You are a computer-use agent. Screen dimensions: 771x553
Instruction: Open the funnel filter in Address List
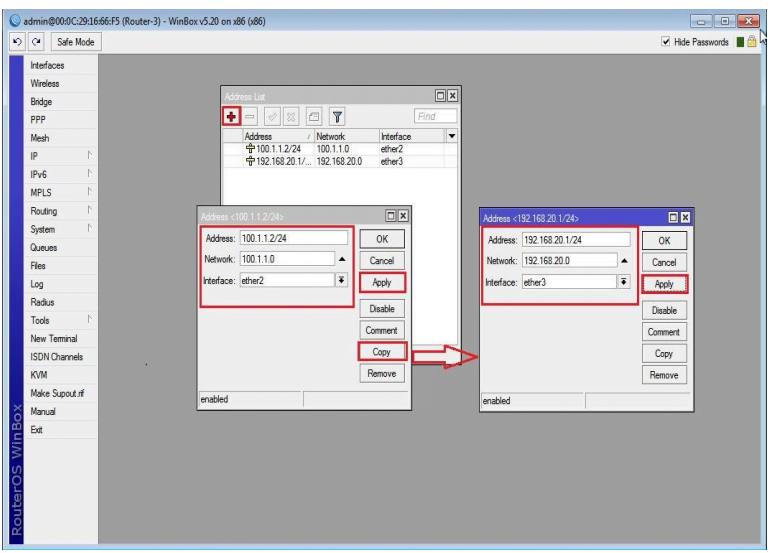[337, 116]
